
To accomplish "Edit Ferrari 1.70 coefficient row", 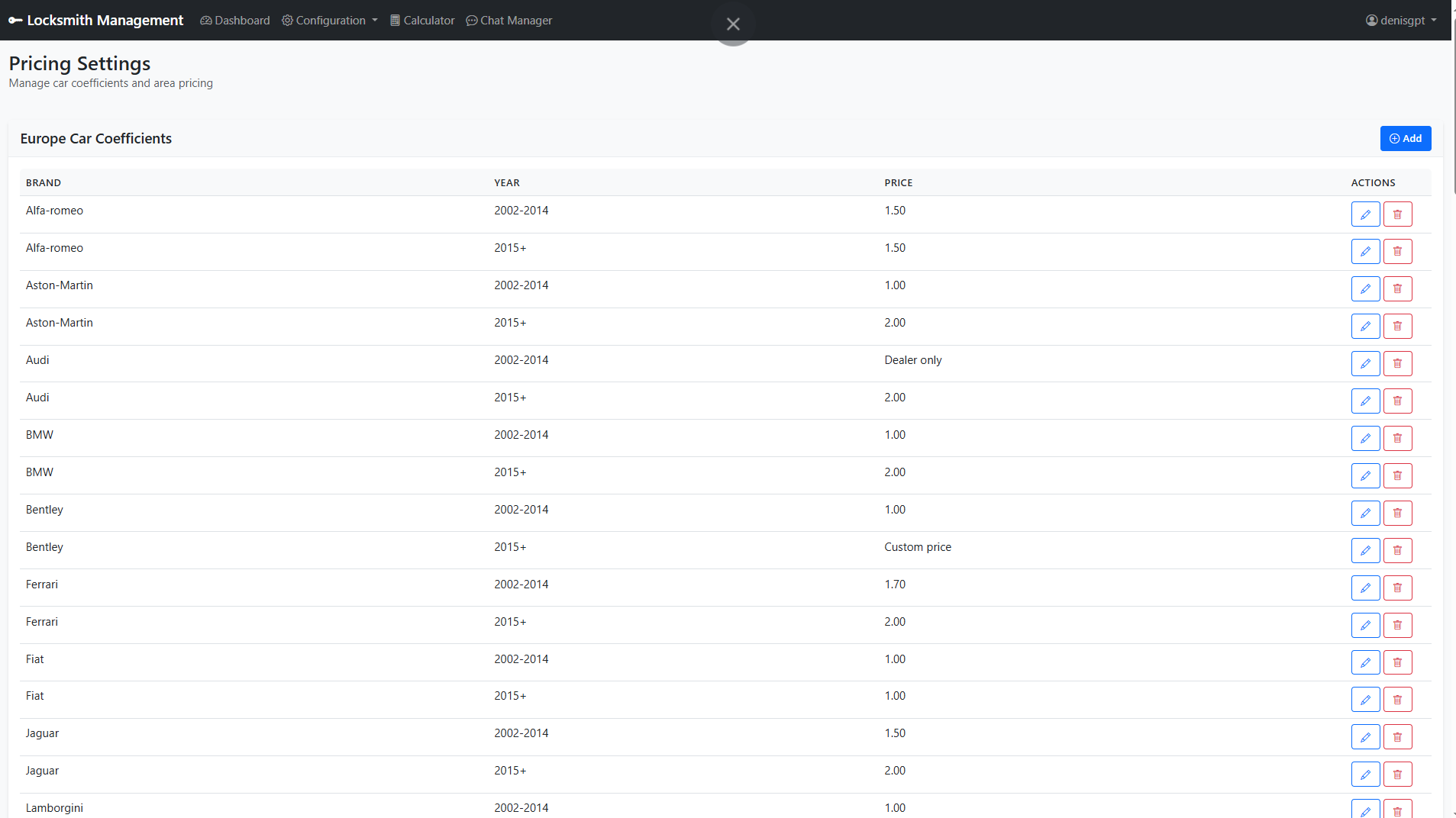I will point(1365,588).
